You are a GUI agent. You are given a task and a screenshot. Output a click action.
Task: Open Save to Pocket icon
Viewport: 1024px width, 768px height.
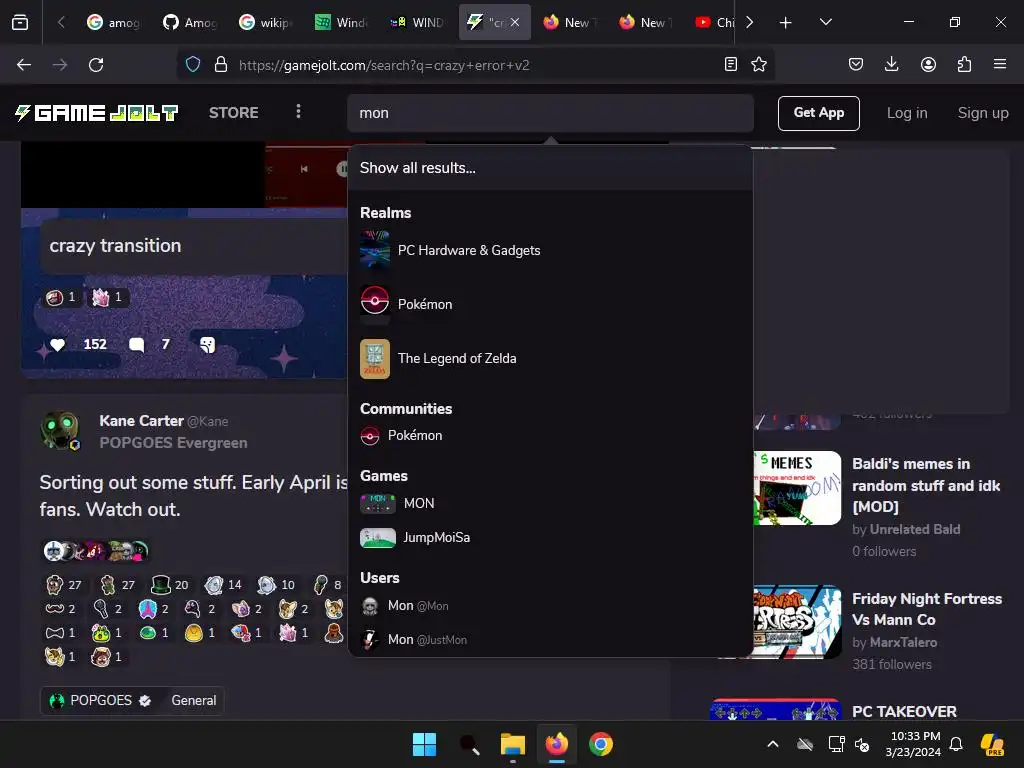pos(856,65)
